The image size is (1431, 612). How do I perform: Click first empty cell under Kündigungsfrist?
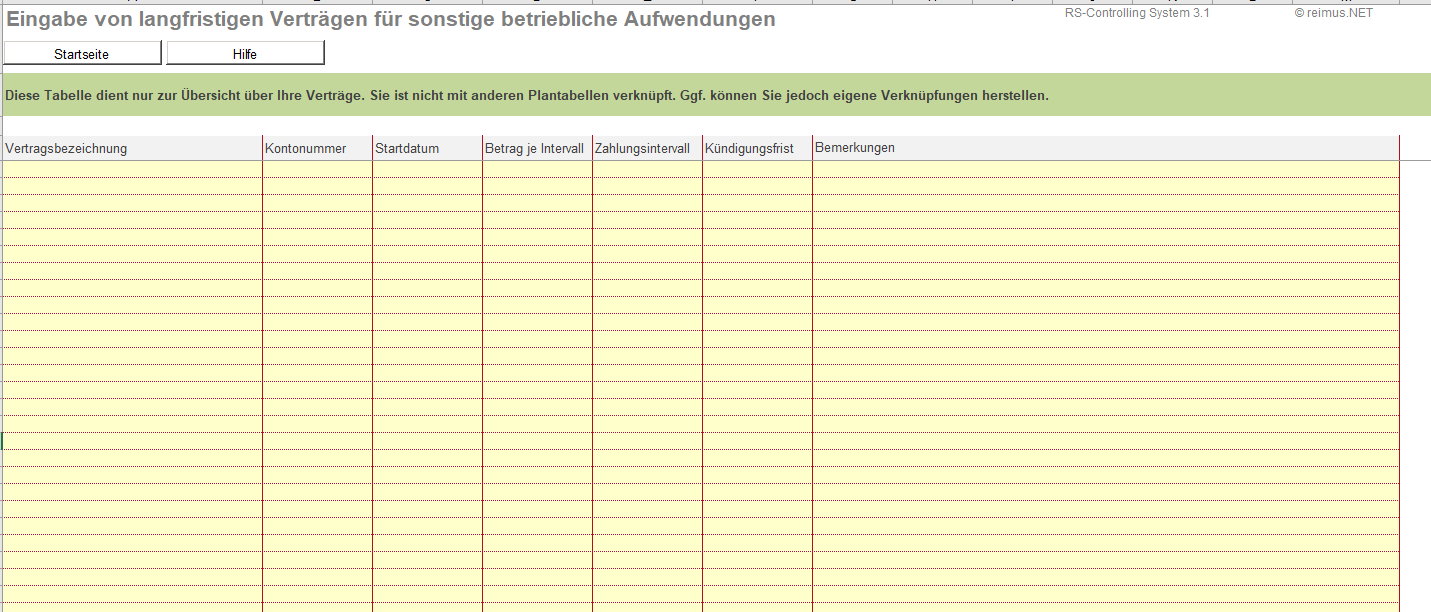(x=757, y=169)
